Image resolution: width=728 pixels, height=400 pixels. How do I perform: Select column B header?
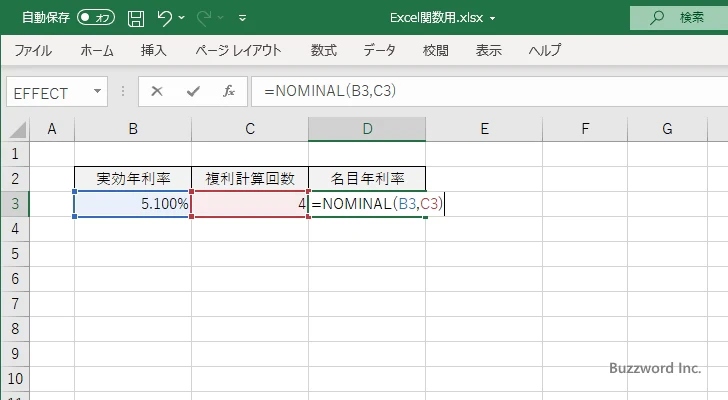133,129
